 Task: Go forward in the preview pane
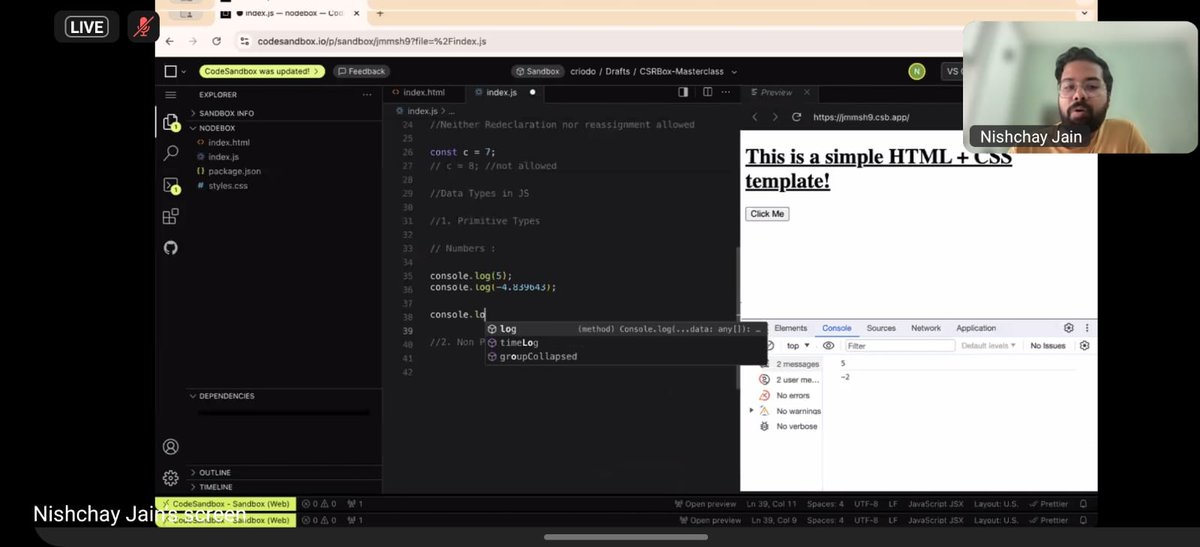tap(775, 117)
